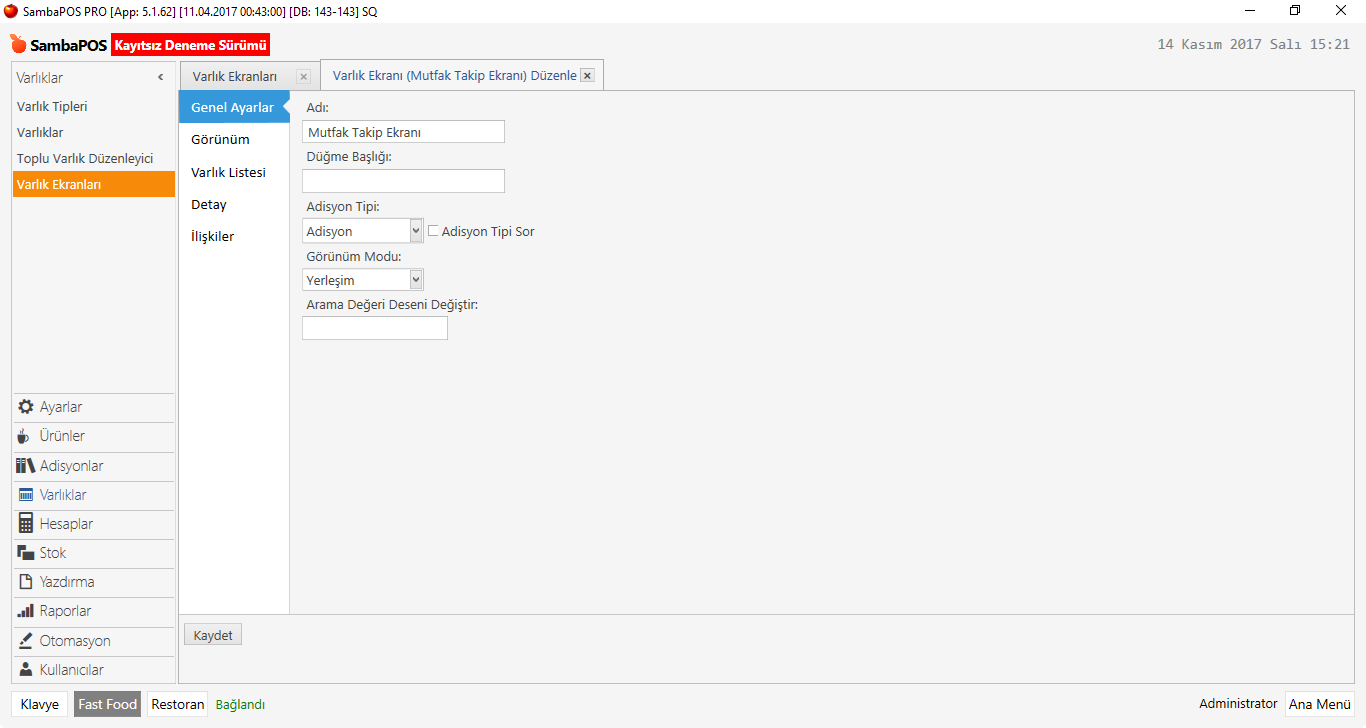Select the Hesaplar calculator icon
The height and width of the screenshot is (728, 1366).
click(26, 524)
